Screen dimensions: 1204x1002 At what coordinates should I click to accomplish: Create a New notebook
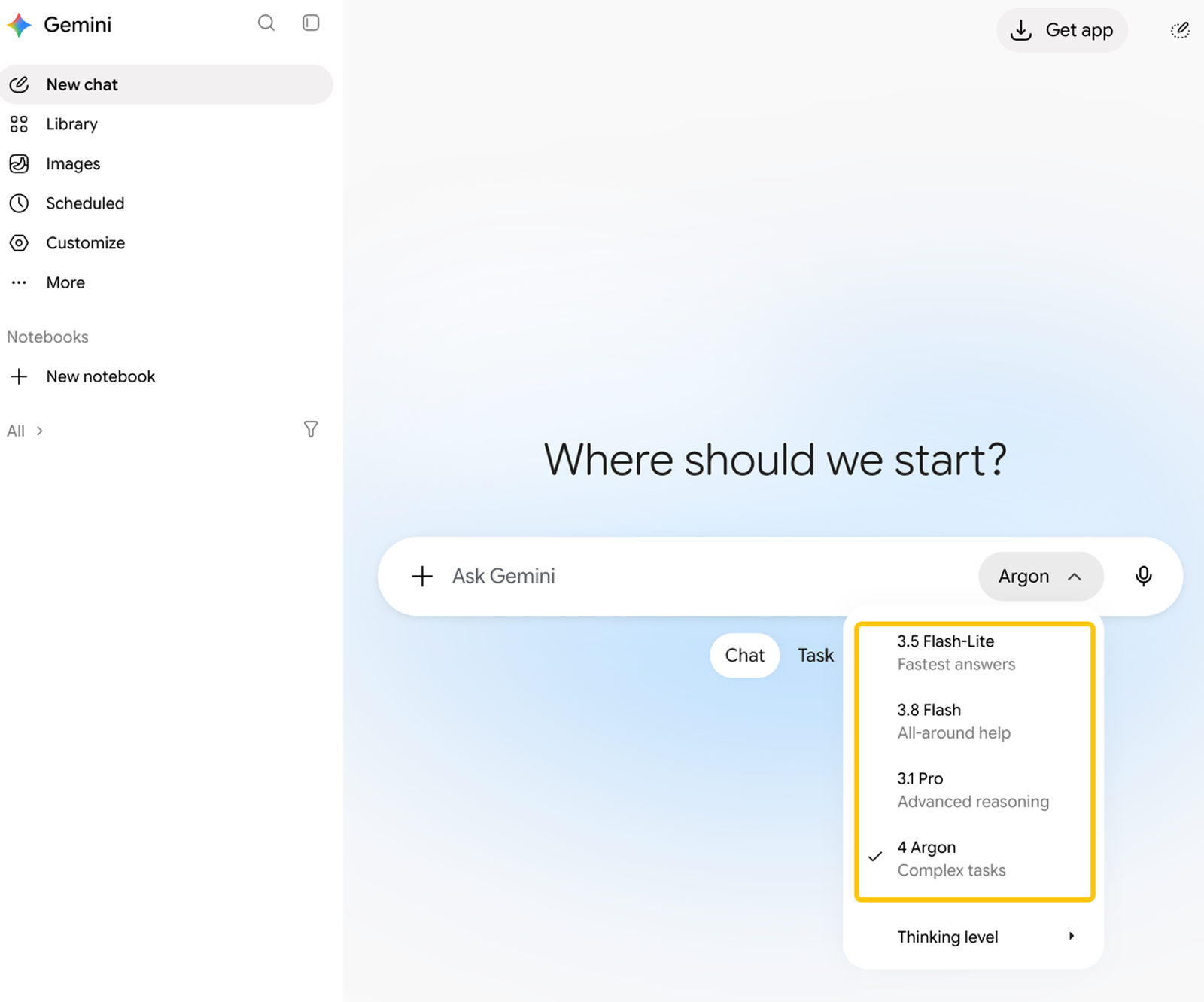click(x=166, y=376)
